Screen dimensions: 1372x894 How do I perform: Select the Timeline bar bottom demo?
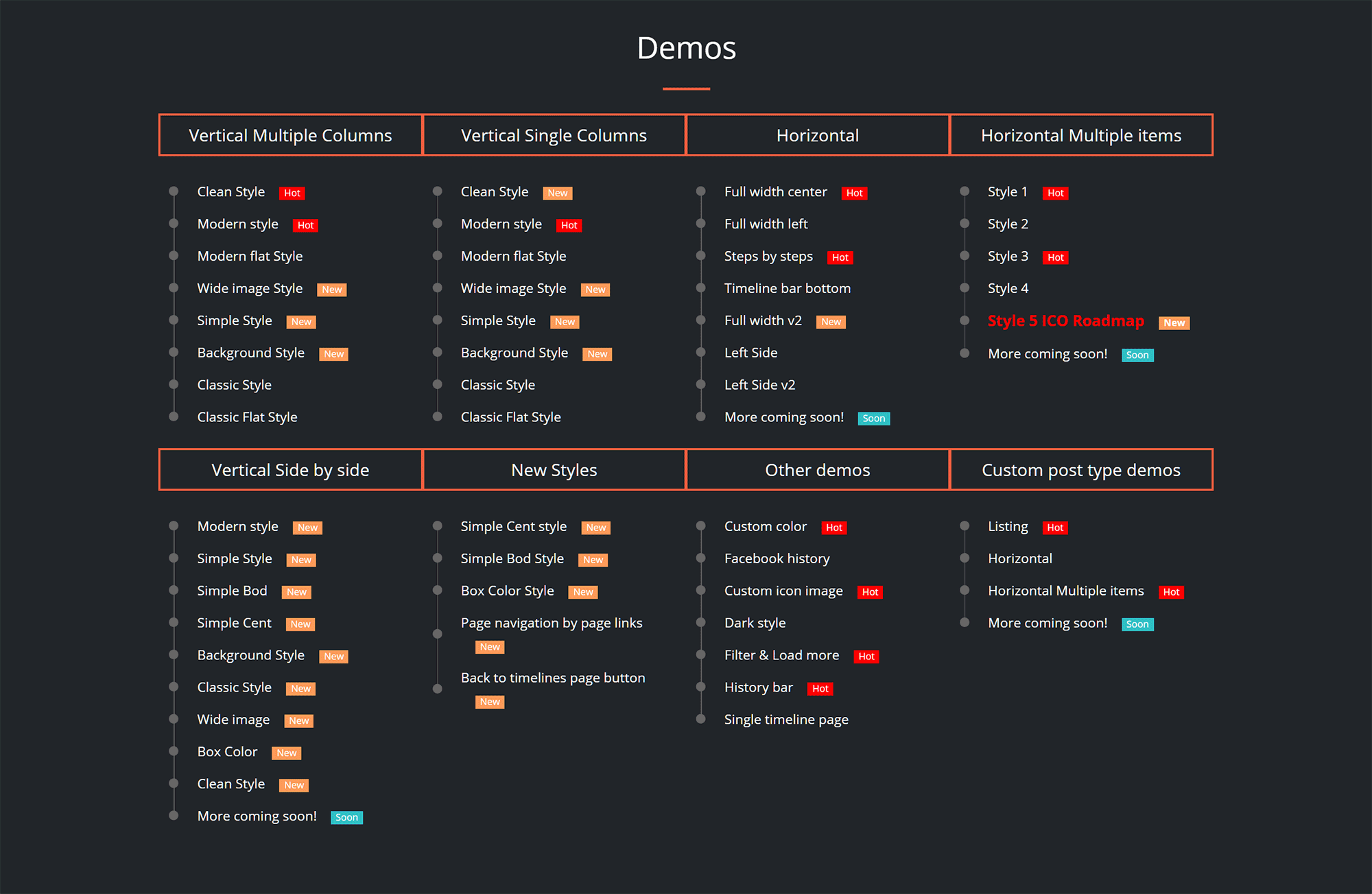(787, 288)
